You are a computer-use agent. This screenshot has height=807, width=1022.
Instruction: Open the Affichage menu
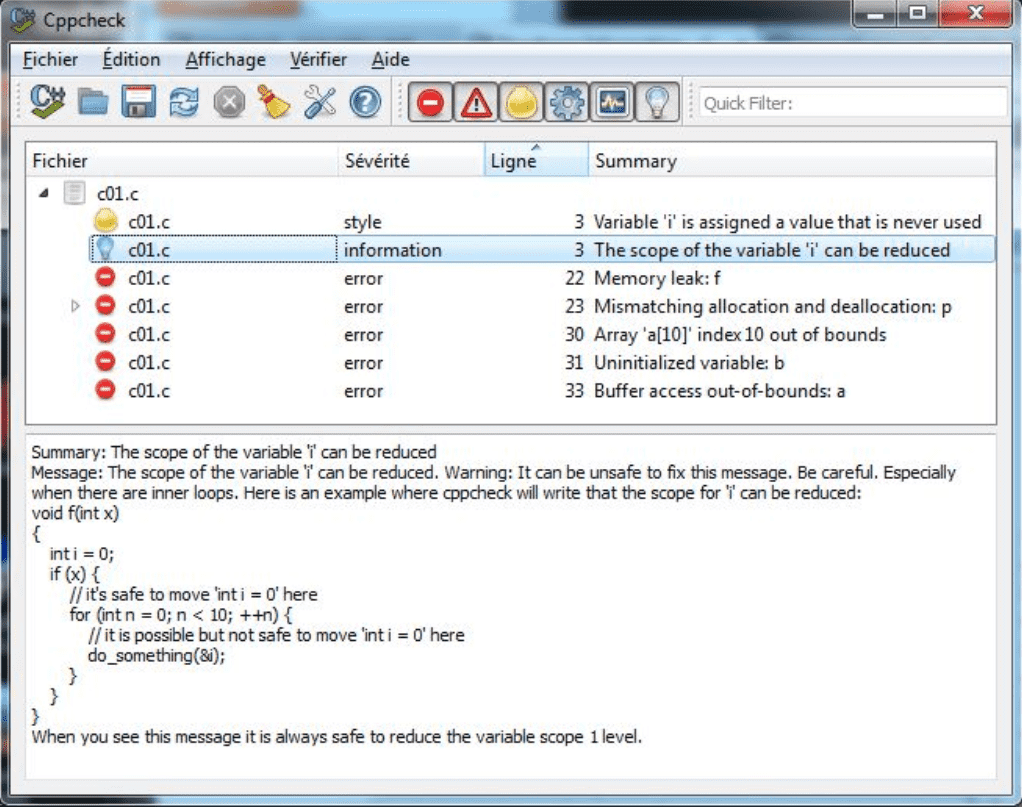coord(225,59)
